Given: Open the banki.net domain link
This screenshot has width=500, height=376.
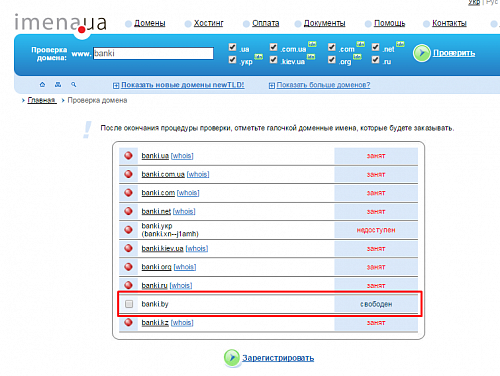Looking at the screenshot, I should 156,211.
